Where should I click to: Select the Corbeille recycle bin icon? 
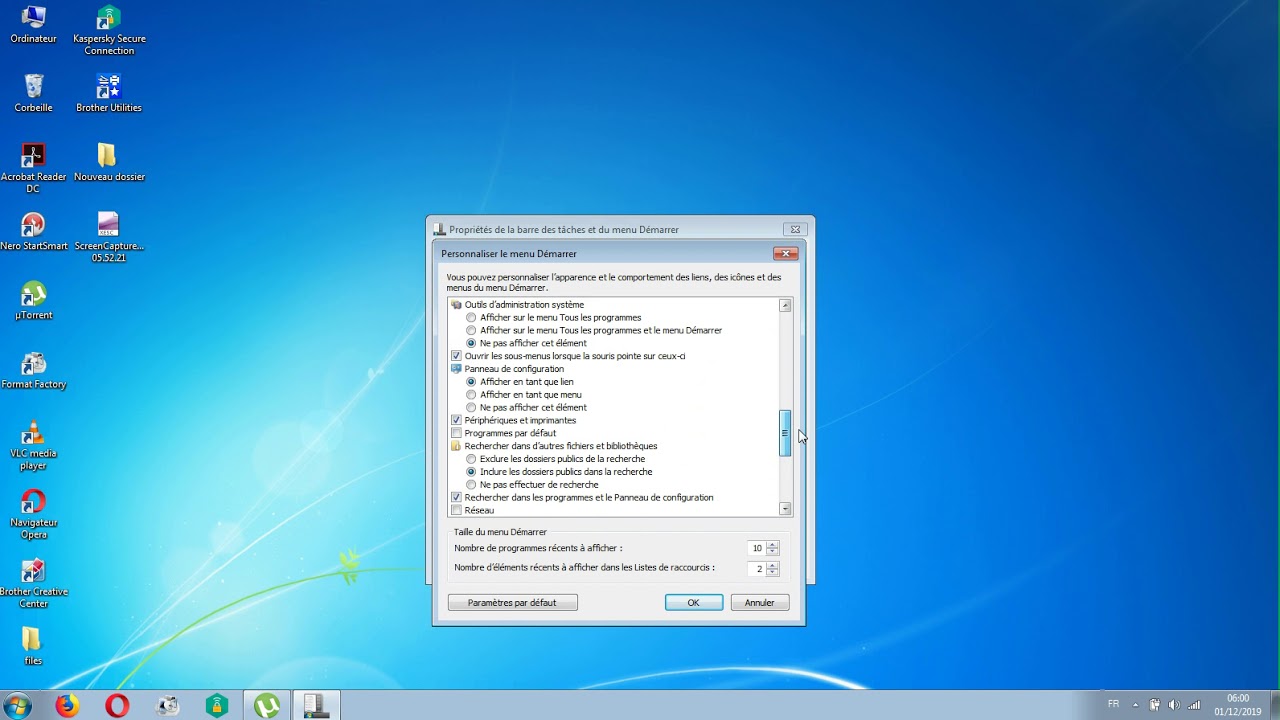[33, 93]
